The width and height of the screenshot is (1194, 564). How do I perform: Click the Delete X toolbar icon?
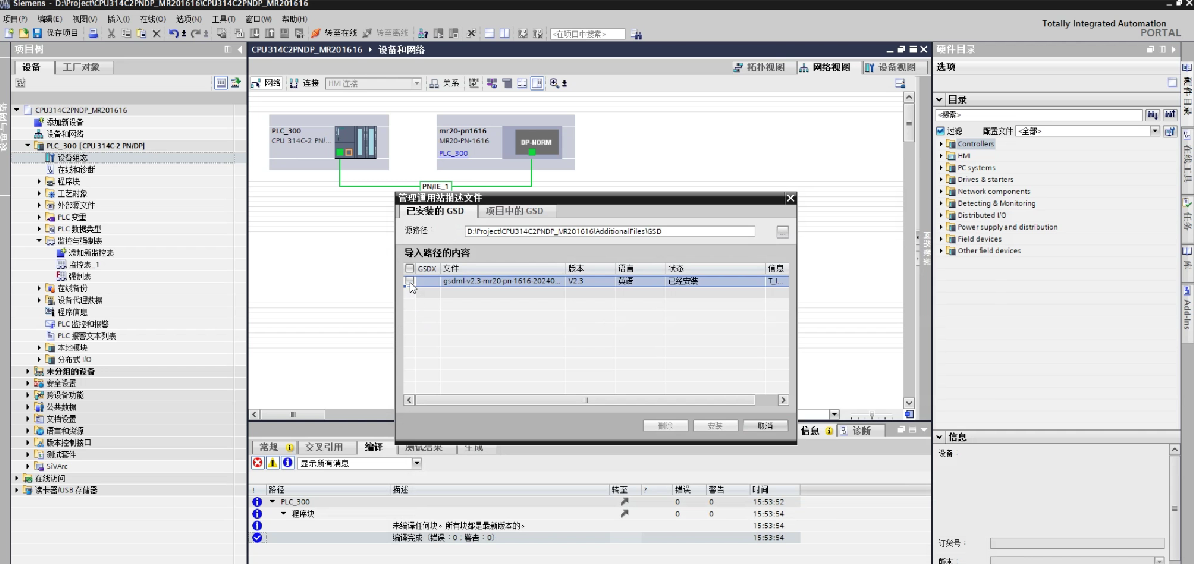coord(156,33)
